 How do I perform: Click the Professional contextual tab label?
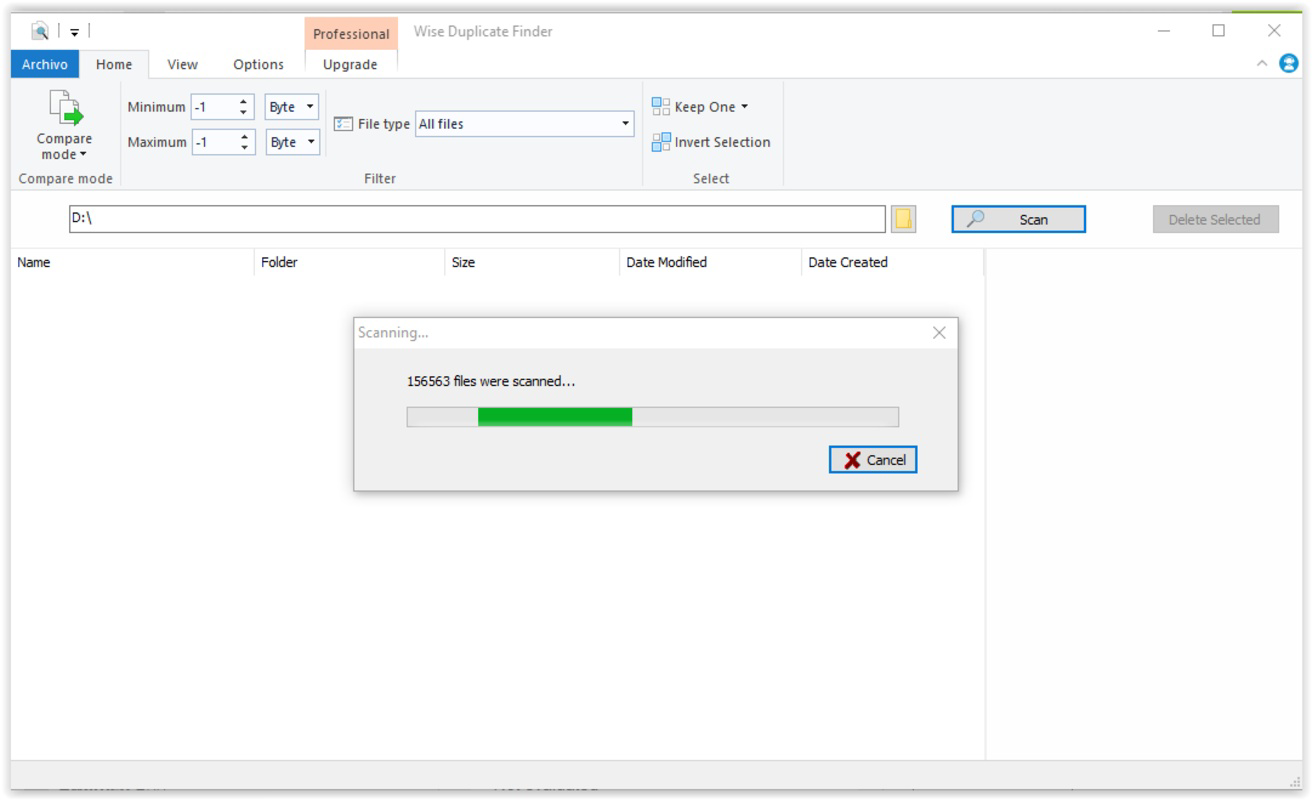click(351, 34)
